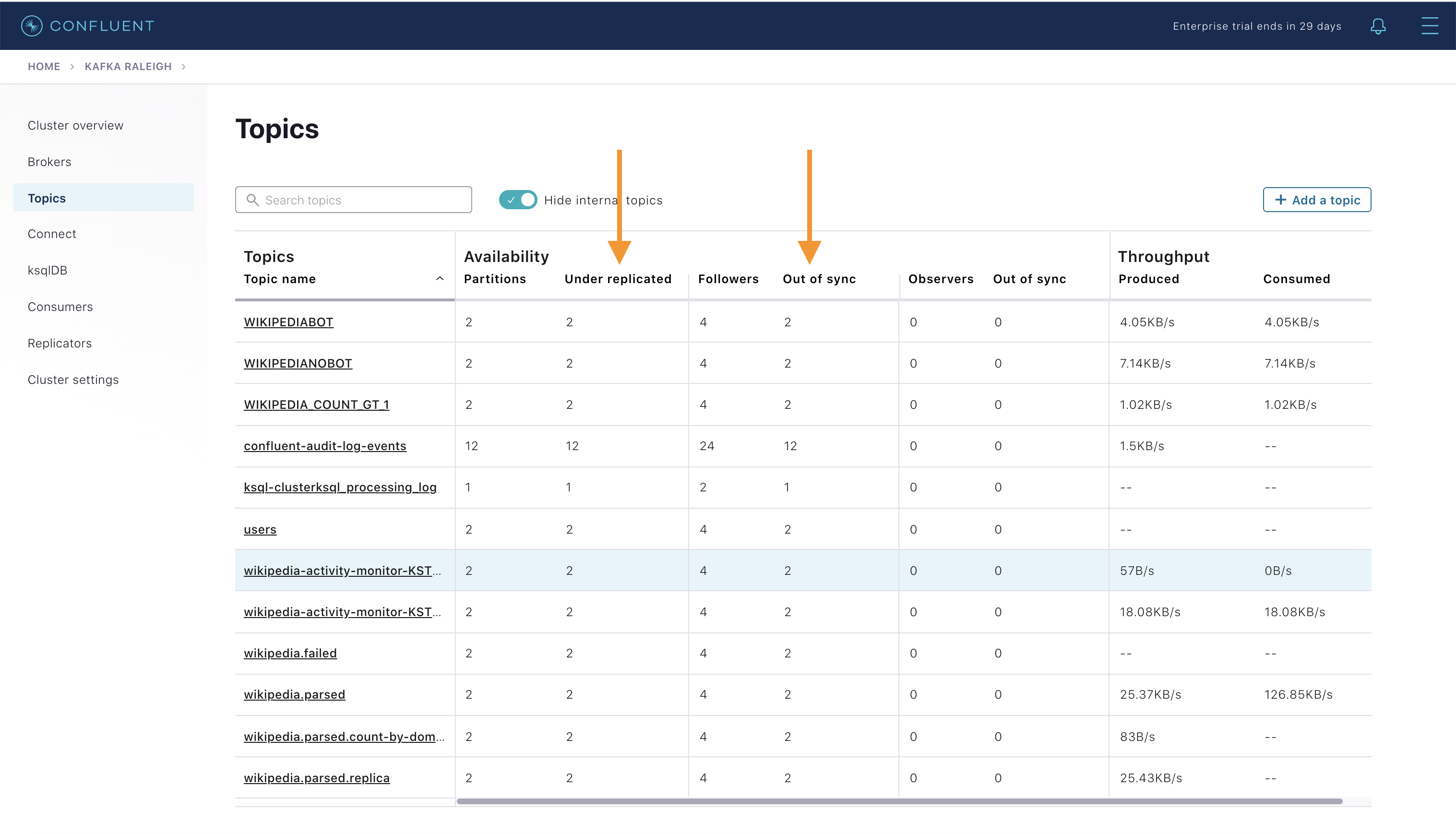Open wikipedia.parsed.replica topic

317,778
